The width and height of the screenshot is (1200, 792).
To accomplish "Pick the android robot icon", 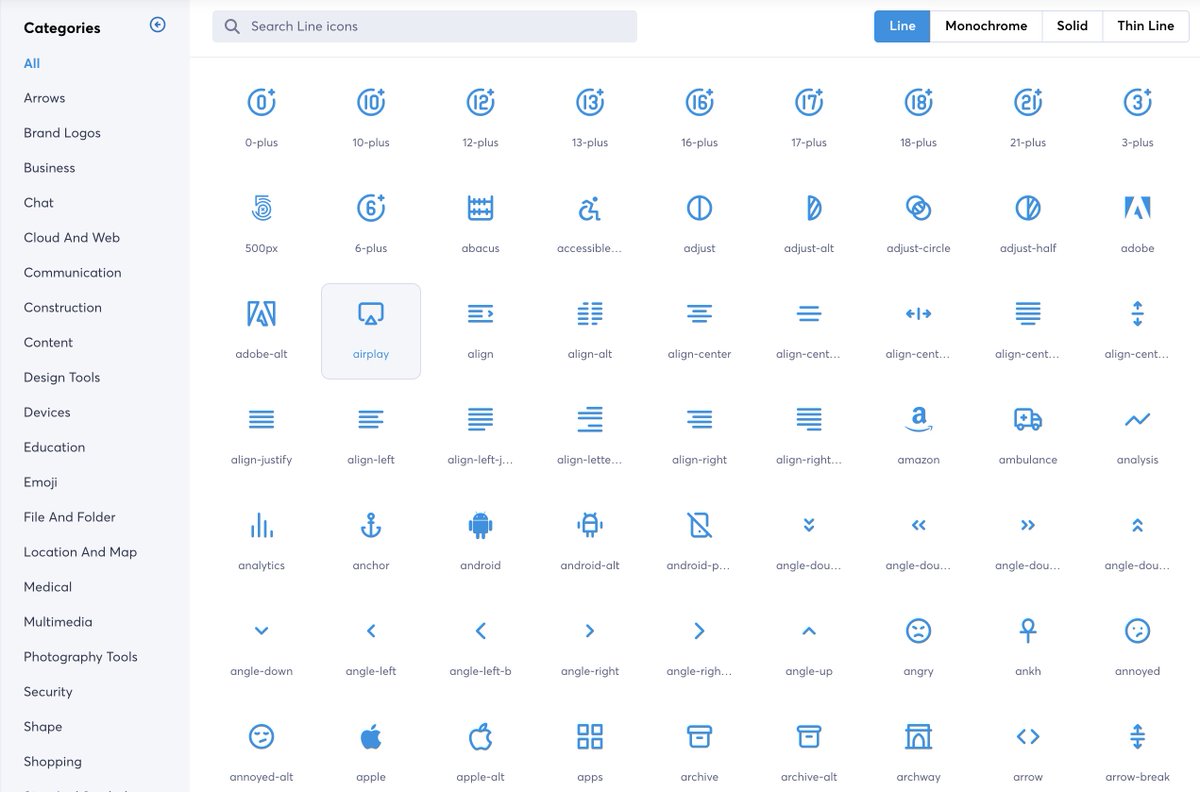I will [x=480, y=525].
